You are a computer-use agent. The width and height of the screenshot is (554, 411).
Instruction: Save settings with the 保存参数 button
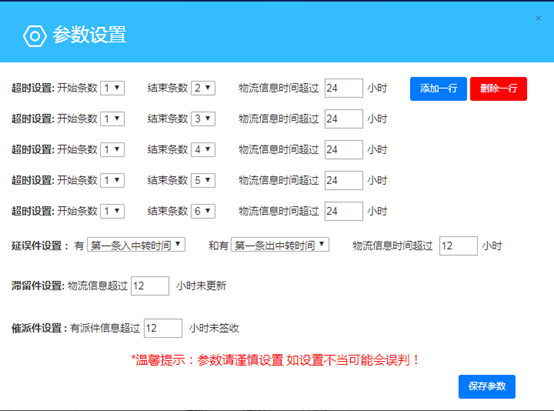click(x=487, y=387)
